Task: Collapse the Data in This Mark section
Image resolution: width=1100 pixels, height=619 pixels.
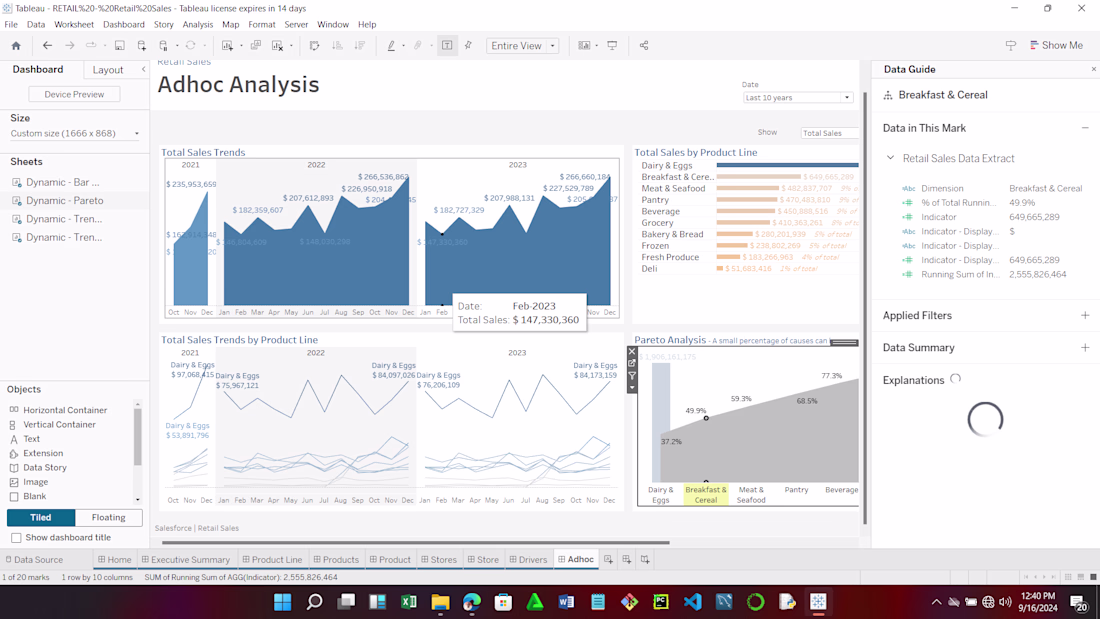Action: pyautogui.click(x=1085, y=128)
